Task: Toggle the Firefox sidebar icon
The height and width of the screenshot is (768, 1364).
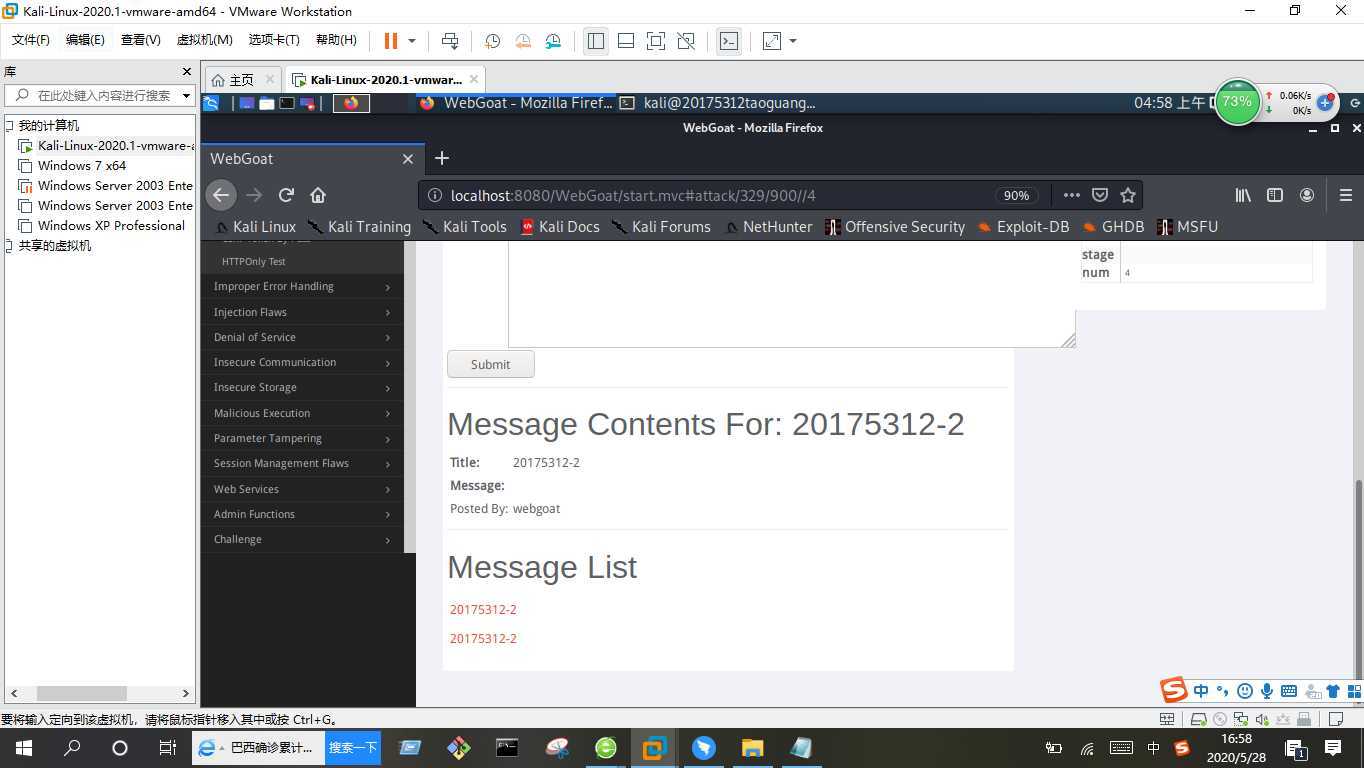Action: [x=1275, y=195]
